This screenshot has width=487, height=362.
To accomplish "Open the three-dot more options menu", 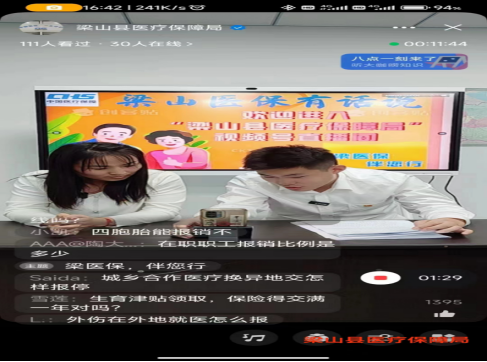I will tap(404, 27).
